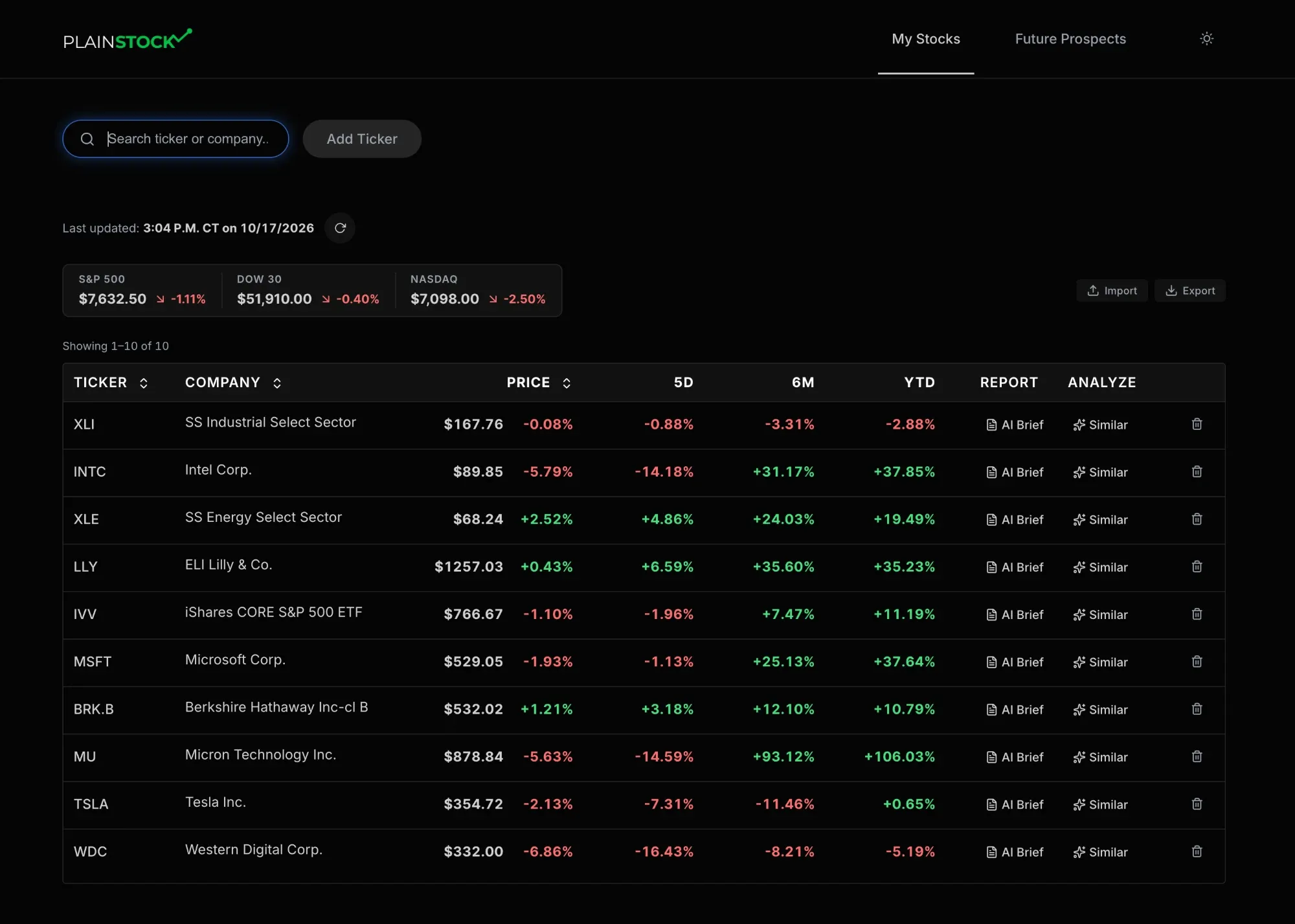Screen dimensions: 1295x924
Task: Sort table by the TICKER column
Action: pos(111,383)
